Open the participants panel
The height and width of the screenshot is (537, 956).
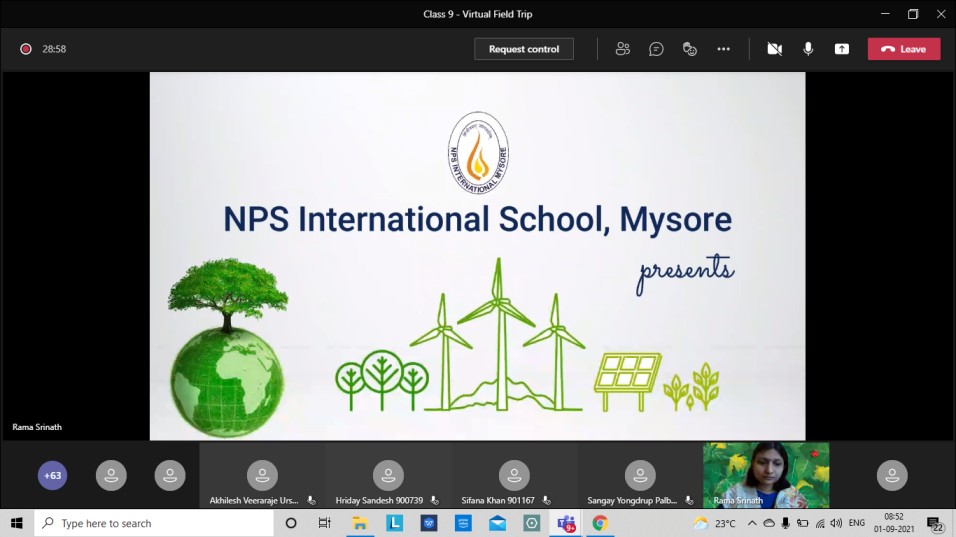[x=623, y=49]
